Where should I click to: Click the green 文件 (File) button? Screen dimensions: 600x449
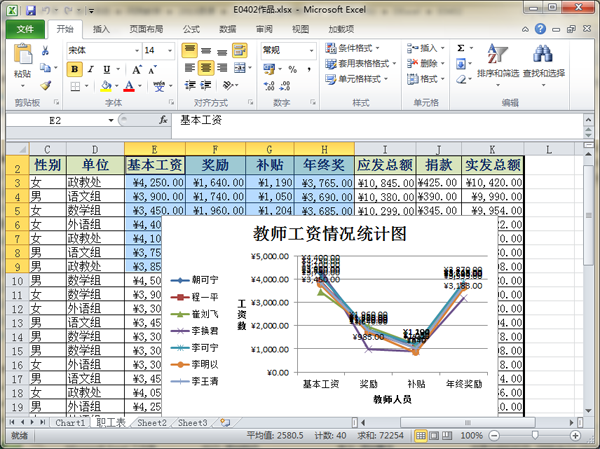tap(24, 29)
